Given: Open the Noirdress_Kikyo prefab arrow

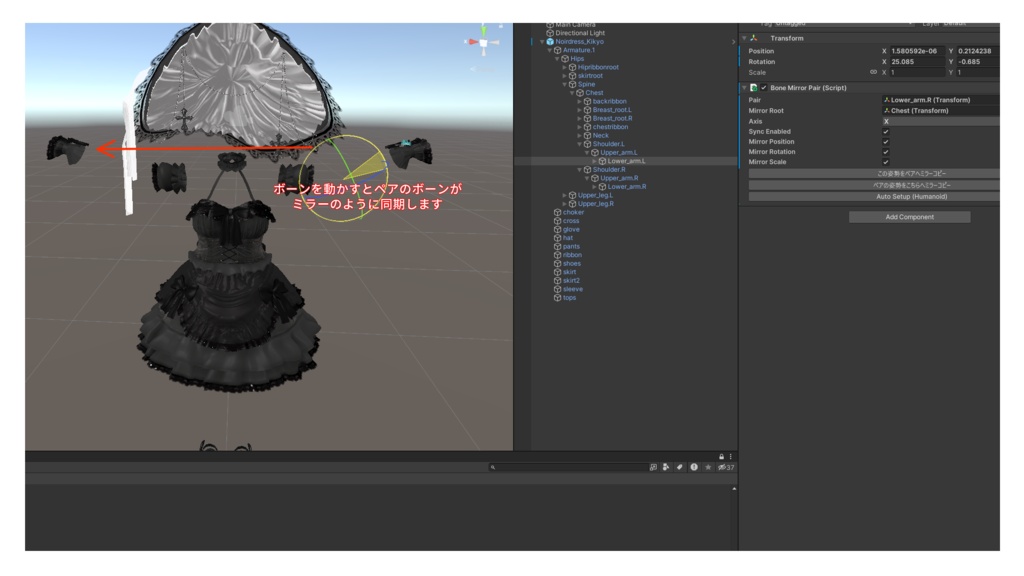Looking at the screenshot, I should point(733,42).
